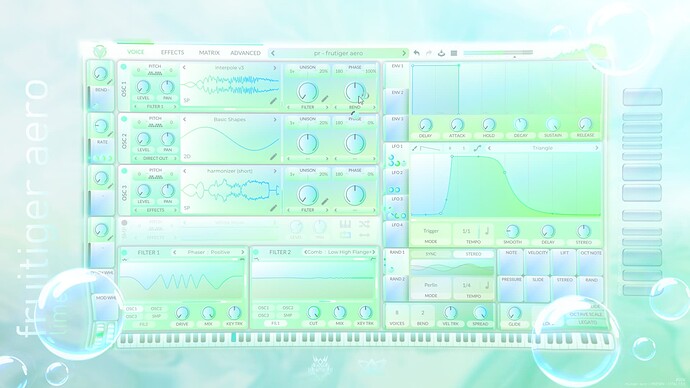
Task: Switch to the EFFECTS tab
Action: click(x=172, y=52)
